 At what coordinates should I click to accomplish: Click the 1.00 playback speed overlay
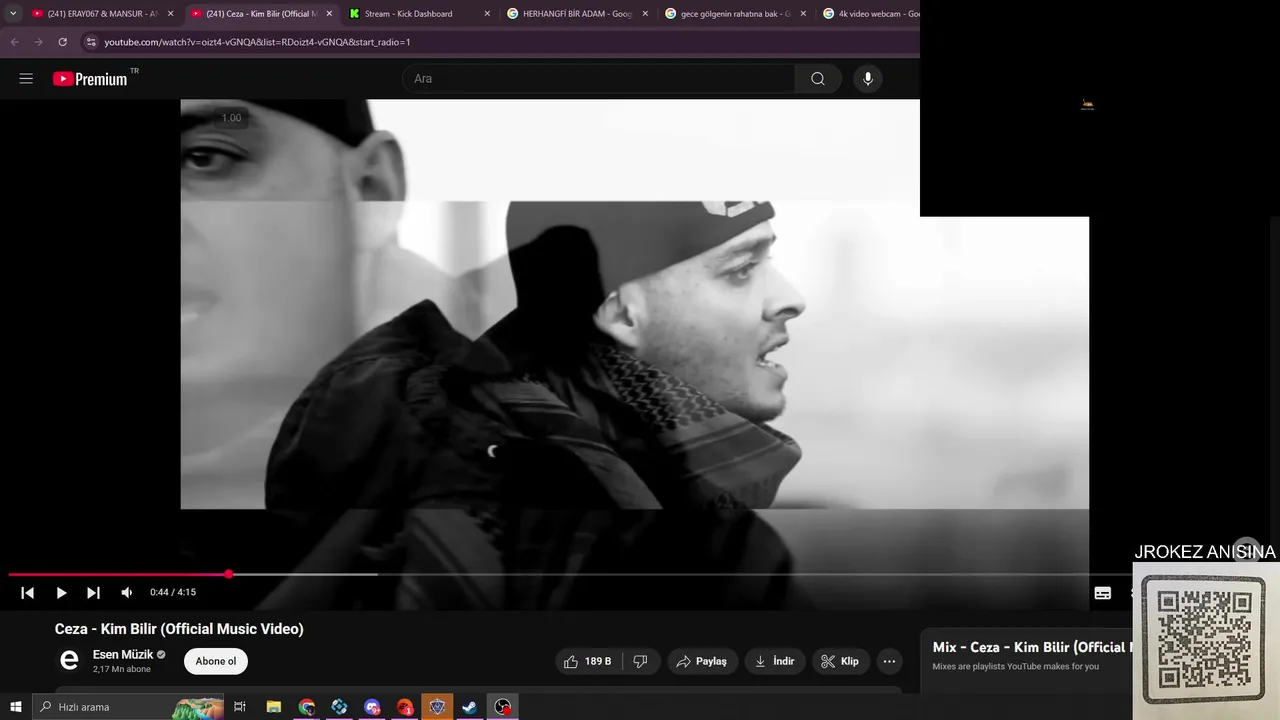click(x=231, y=118)
